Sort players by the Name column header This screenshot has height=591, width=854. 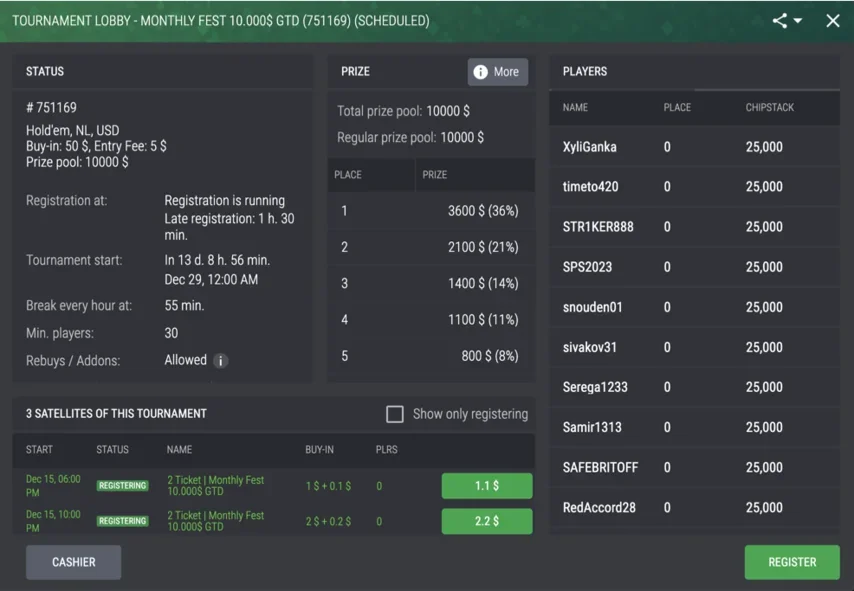point(575,107)
